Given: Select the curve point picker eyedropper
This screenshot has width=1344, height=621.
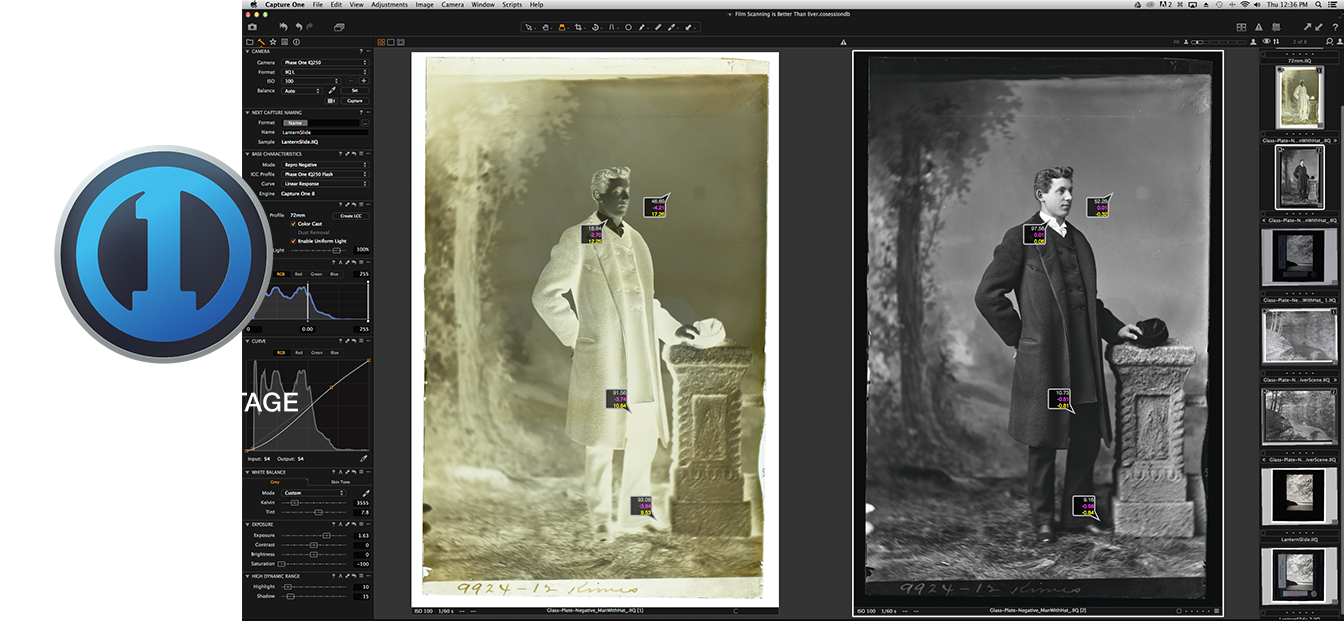Looking at the screenshot, I should point(364,459).
